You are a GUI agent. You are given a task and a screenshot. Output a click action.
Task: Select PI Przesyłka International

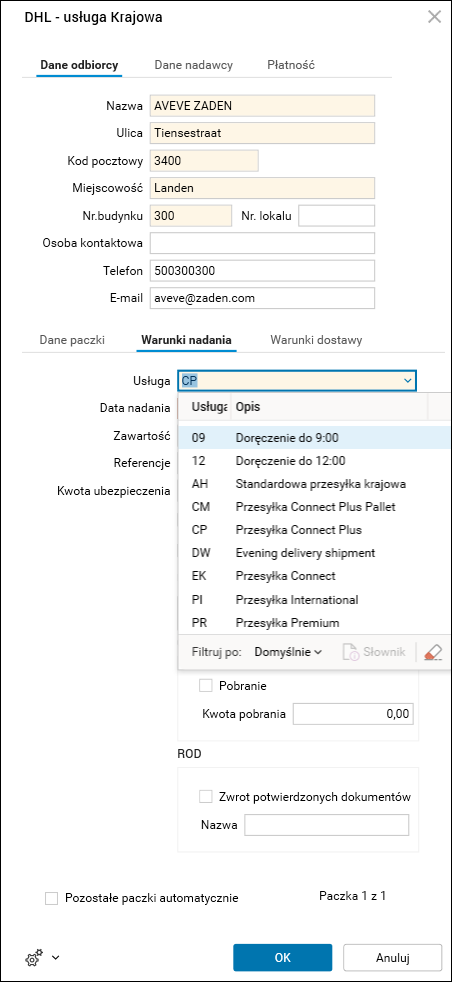(x=314, y=600)
